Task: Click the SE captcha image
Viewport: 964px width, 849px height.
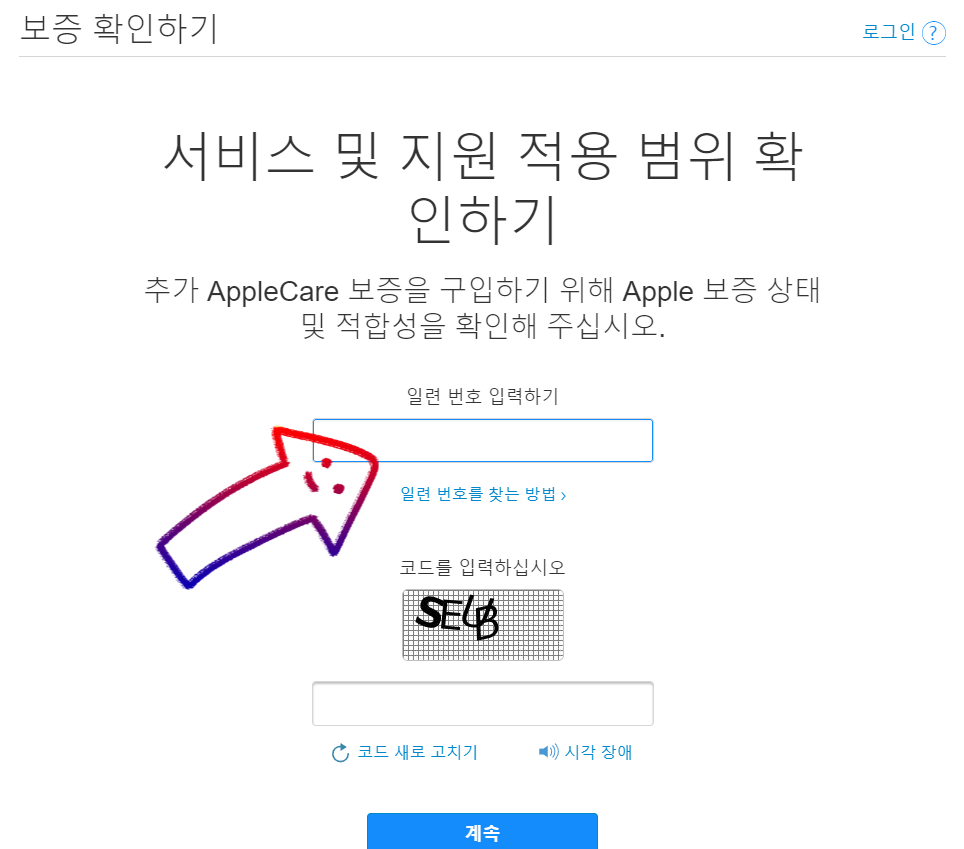Action: [483, 625]
